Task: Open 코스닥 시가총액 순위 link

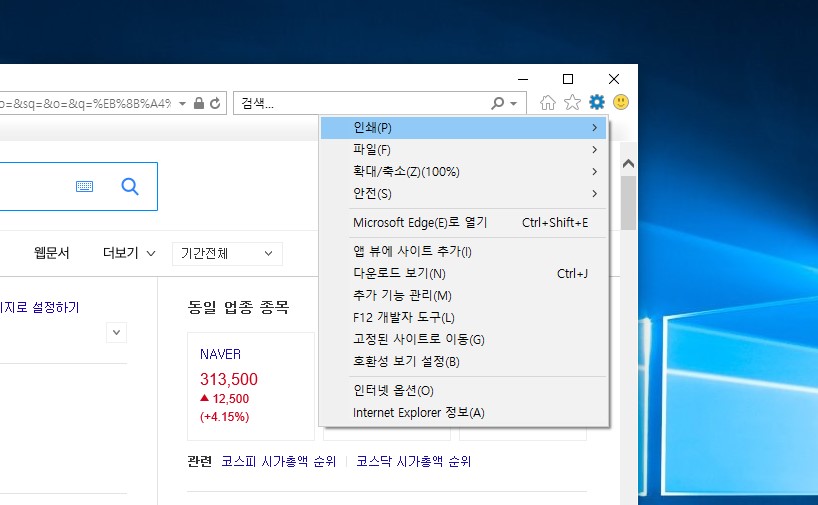Action: coord(413,461)
